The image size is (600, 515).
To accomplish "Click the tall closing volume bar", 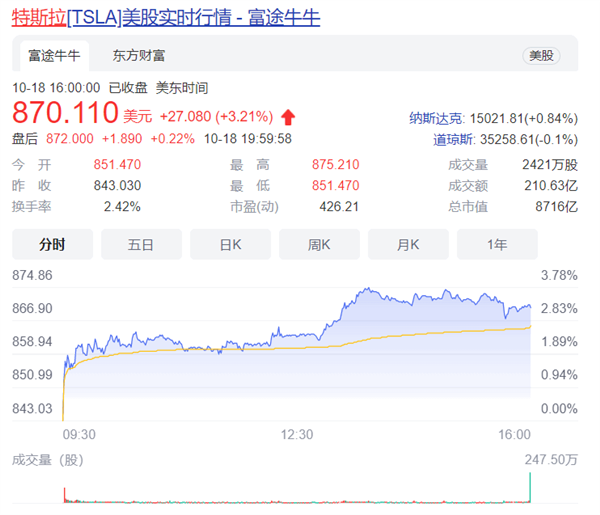I will (x=529, y=489).
